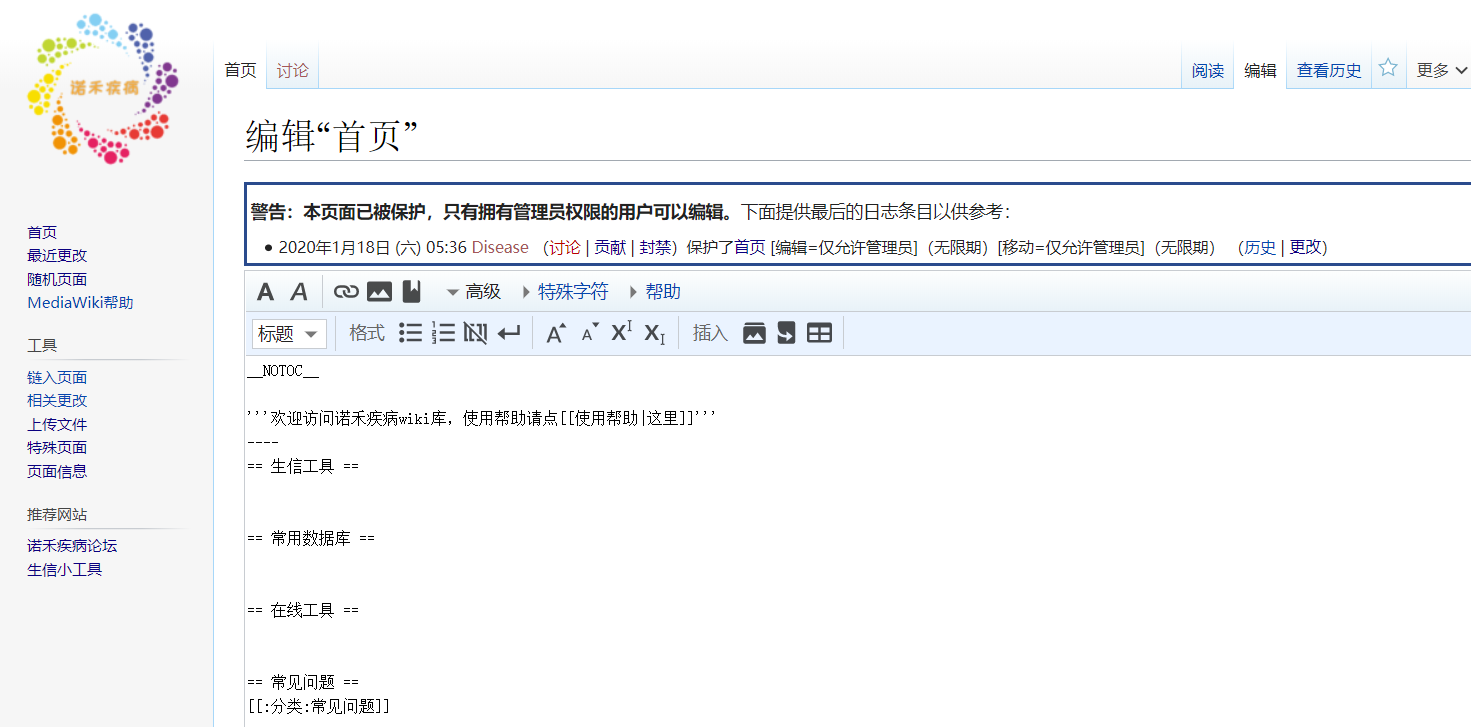The width and height of the screenshot is (1471, 727).
Task: Insert embedded file image icon in top toolbar row
Action: pyautogui.click(x=379, y=292)
